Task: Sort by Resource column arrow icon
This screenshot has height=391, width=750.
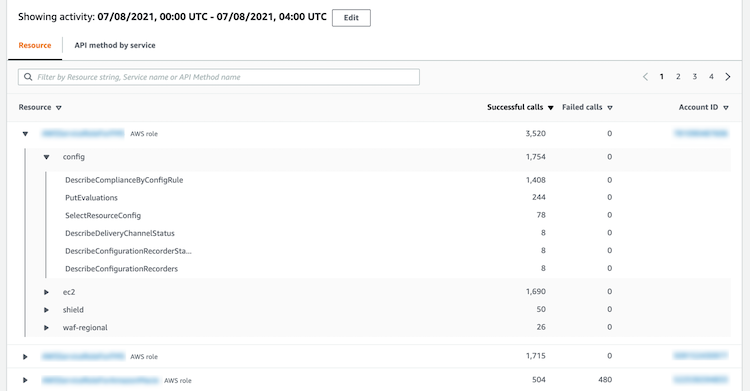Action: coord(59,108)
